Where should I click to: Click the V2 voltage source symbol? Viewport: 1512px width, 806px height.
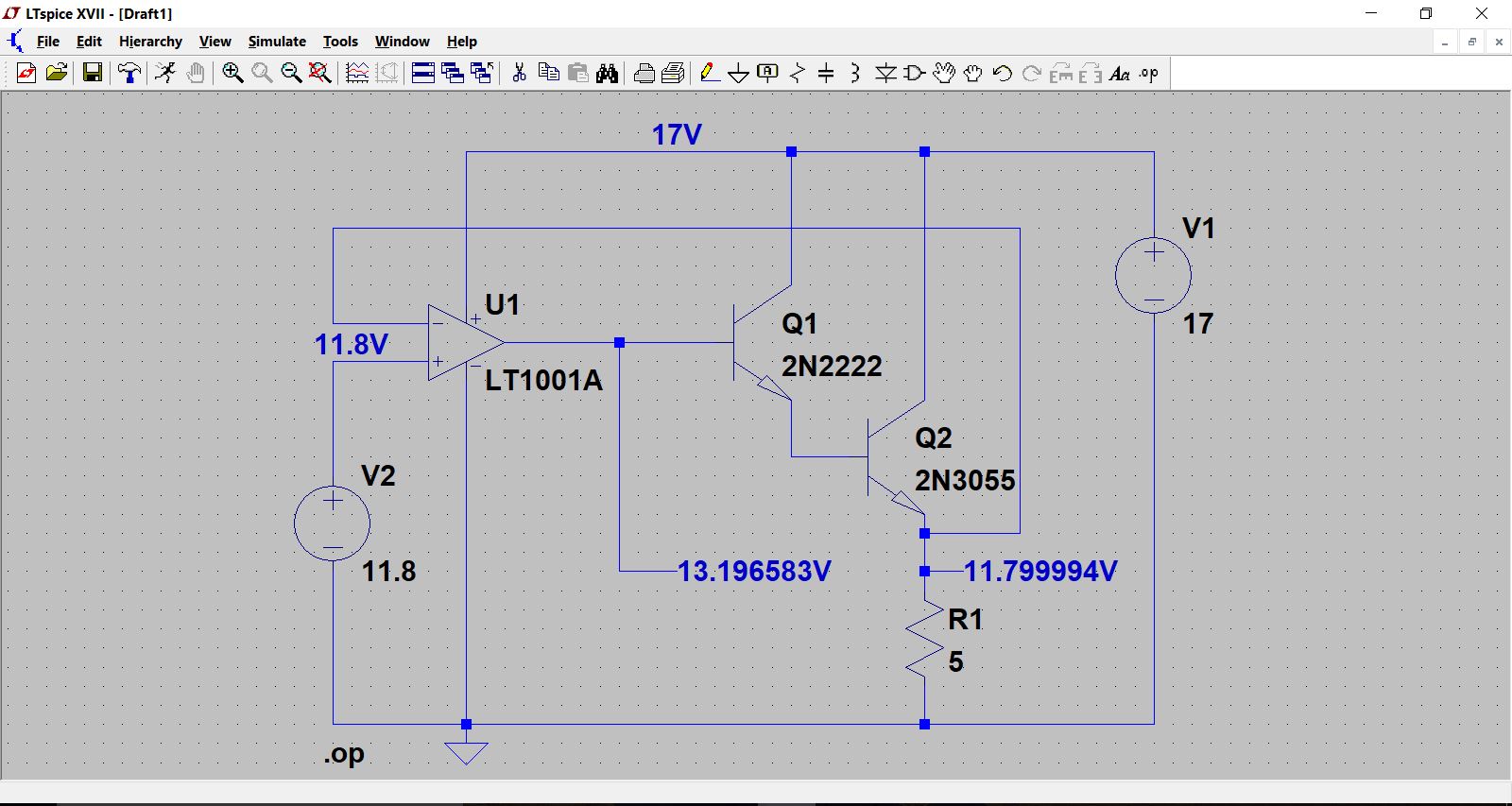click(332, 523)
